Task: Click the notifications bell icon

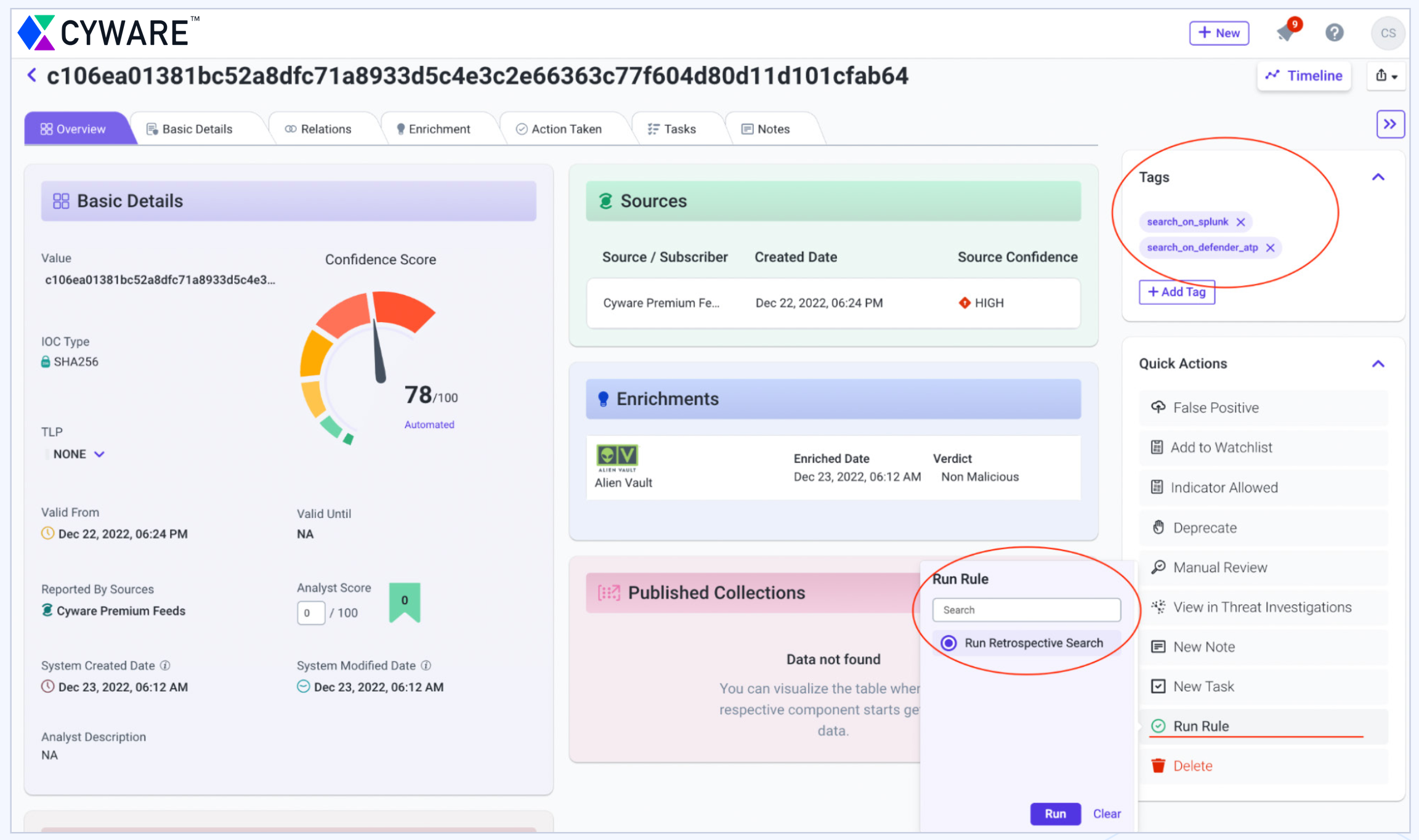Action: click(x=1286, y=32)
